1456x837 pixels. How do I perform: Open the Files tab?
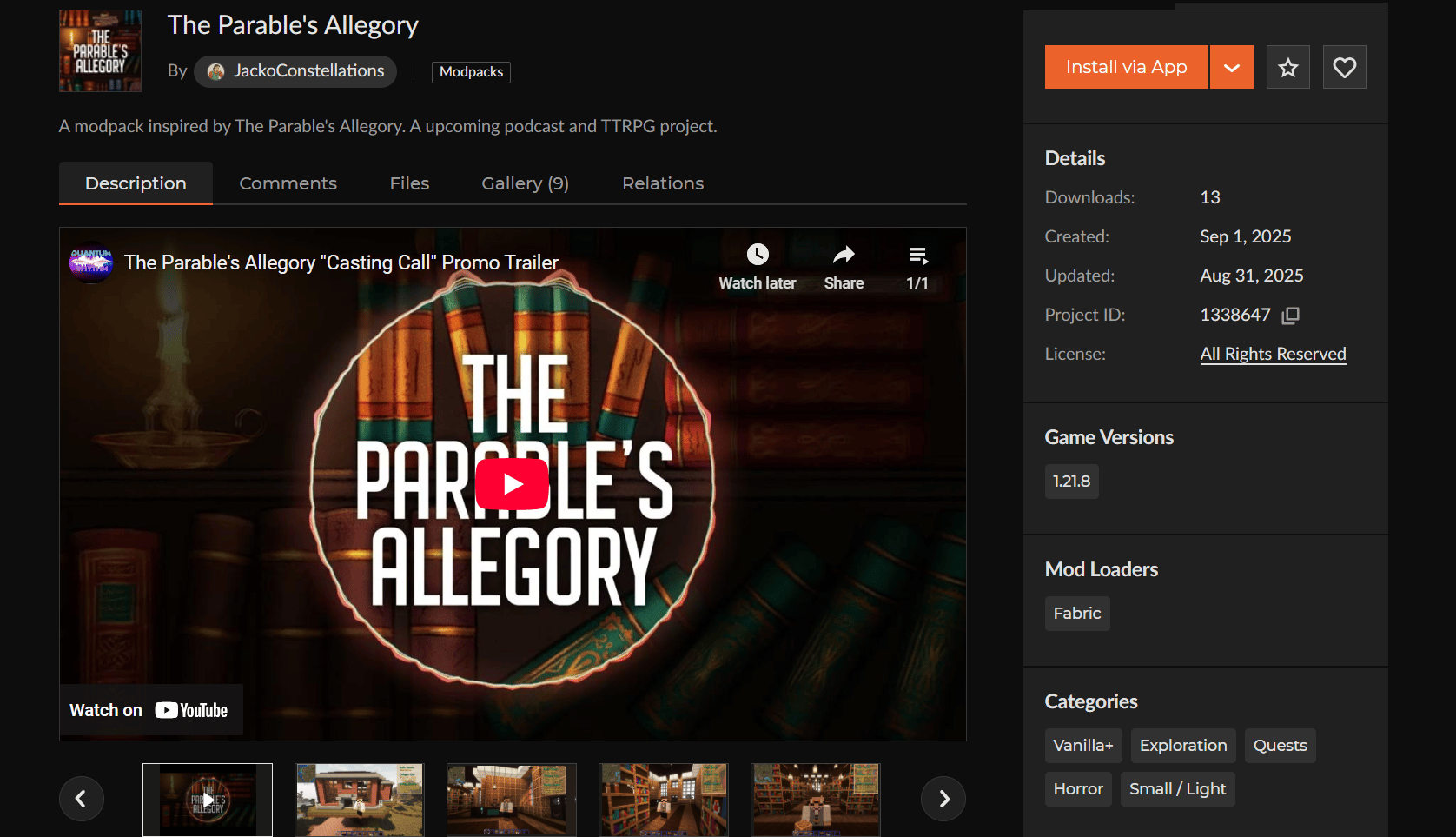click(409, 183)
